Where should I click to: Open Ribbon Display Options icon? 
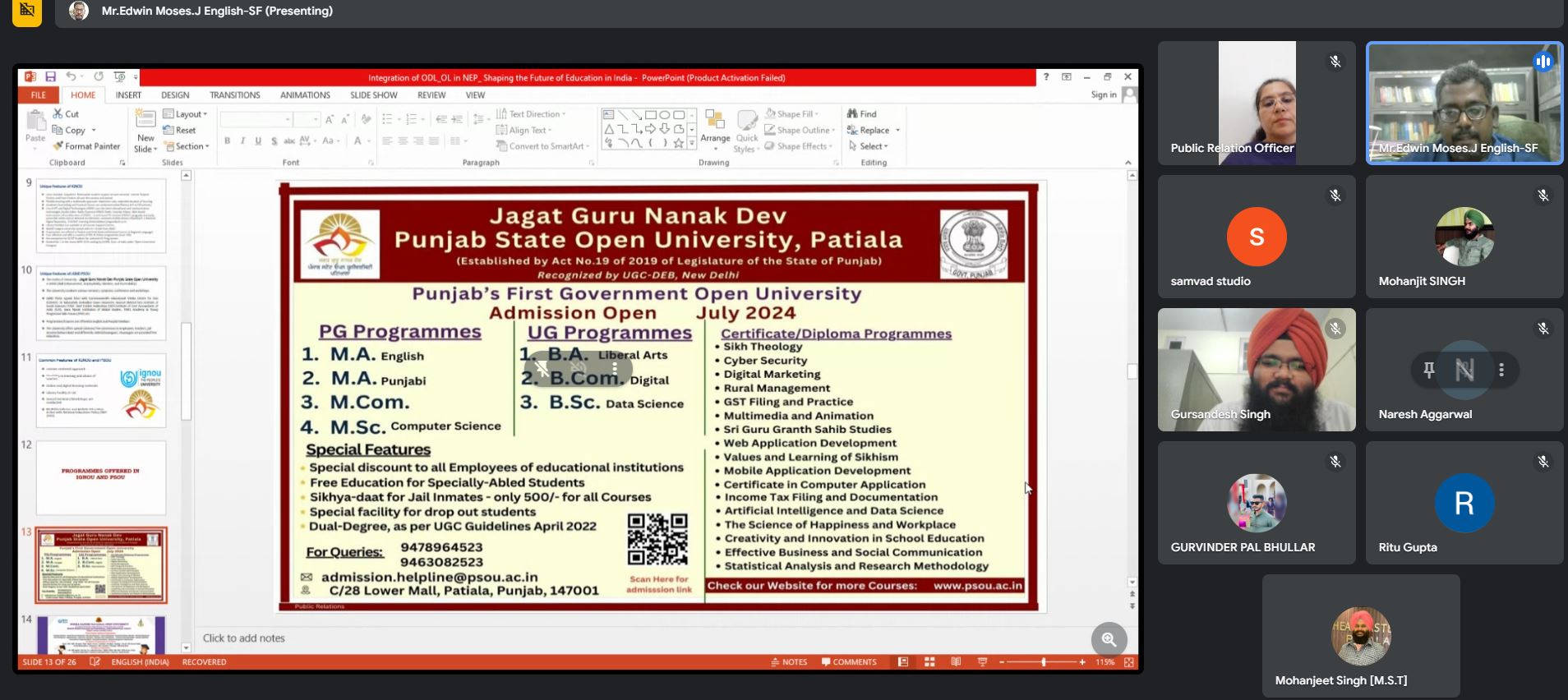pyautogui.click(x=1067, y=76)
